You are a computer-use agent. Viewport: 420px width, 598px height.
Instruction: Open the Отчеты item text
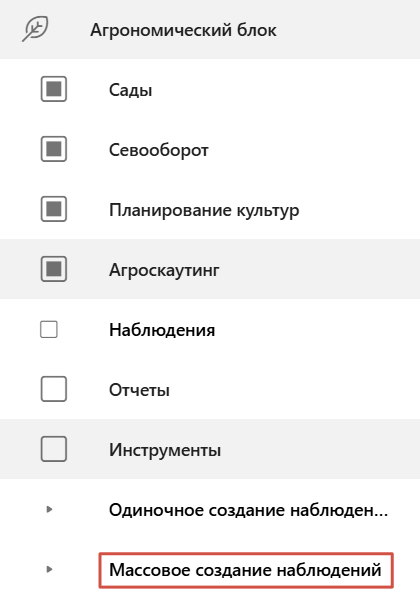pyautogui.click(x=139, y=390)
